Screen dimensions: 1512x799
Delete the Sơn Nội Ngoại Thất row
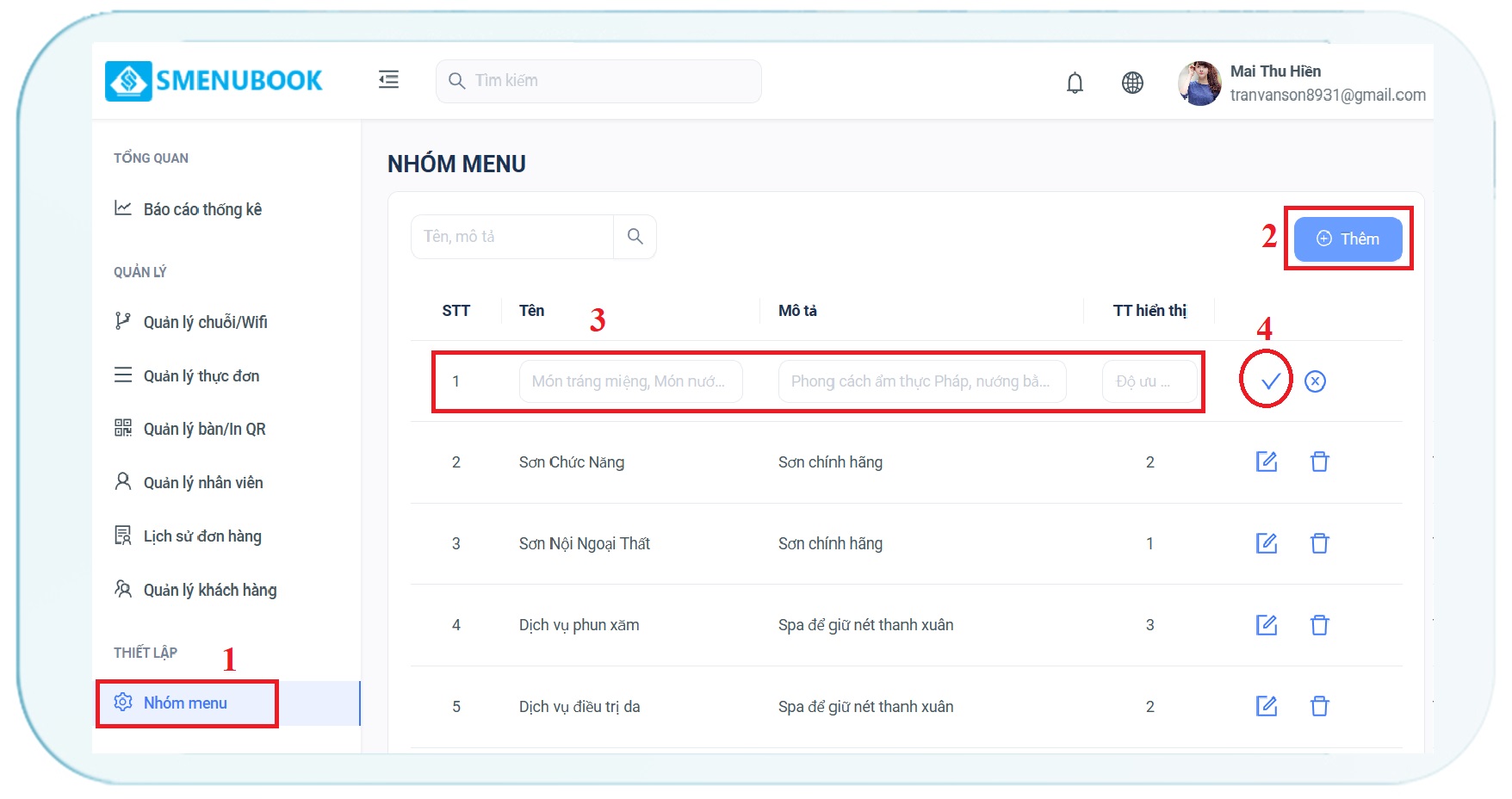pos(1319,543)
